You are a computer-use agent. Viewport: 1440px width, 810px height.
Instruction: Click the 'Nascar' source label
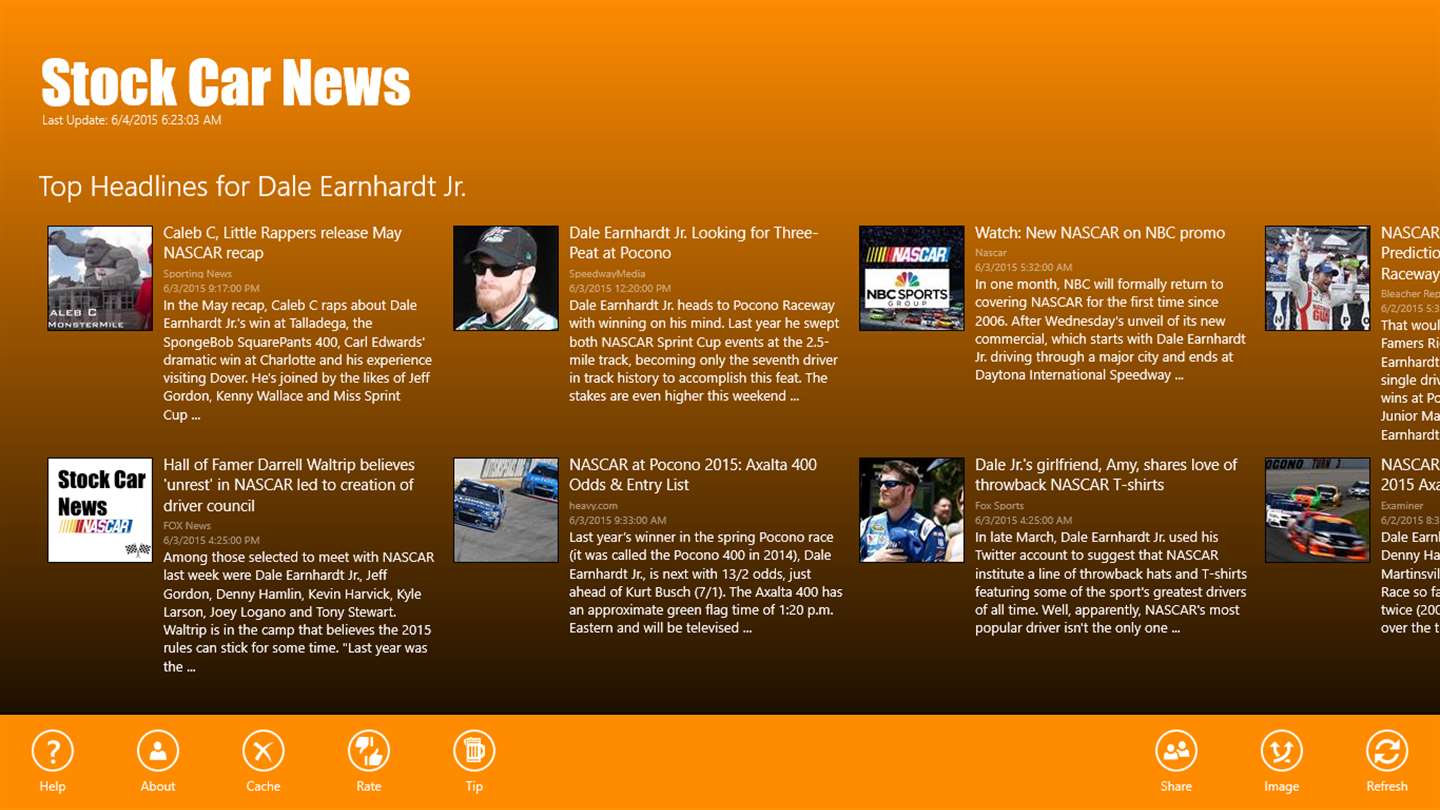tap(991, 253)
